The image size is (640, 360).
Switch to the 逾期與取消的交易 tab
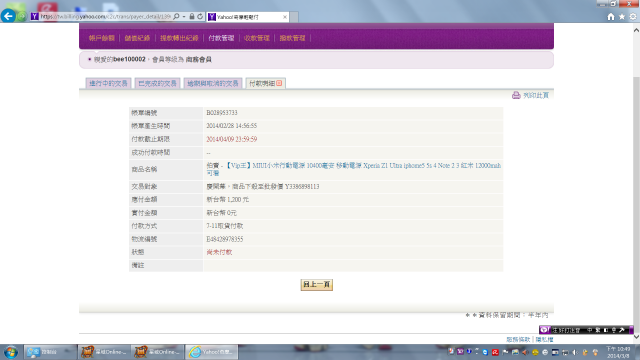click(213, 83)
